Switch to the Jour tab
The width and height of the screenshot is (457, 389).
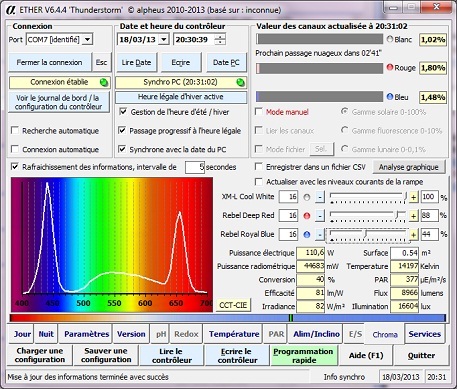click(x=22, y=334)
